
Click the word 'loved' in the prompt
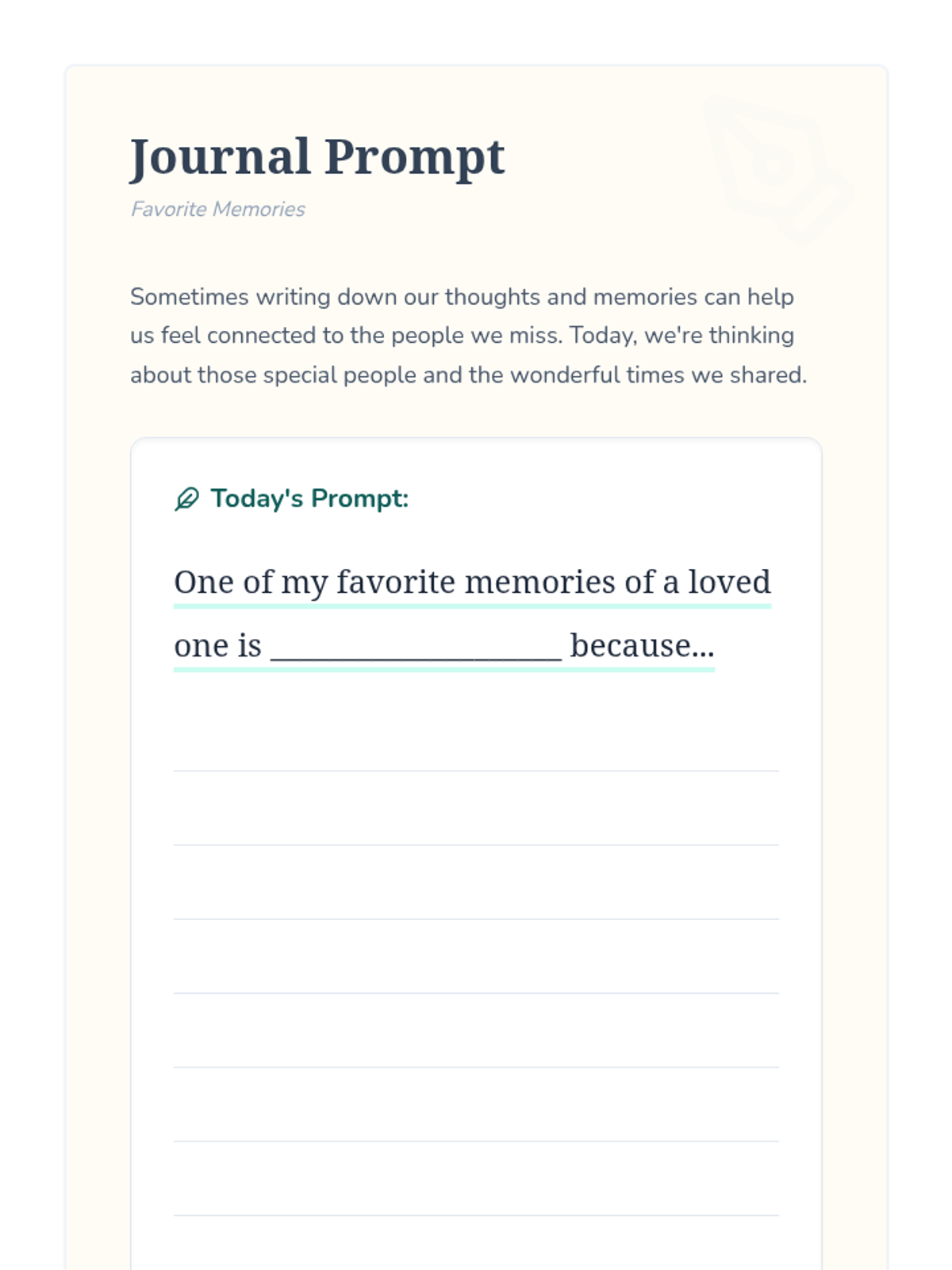(729, 582)
